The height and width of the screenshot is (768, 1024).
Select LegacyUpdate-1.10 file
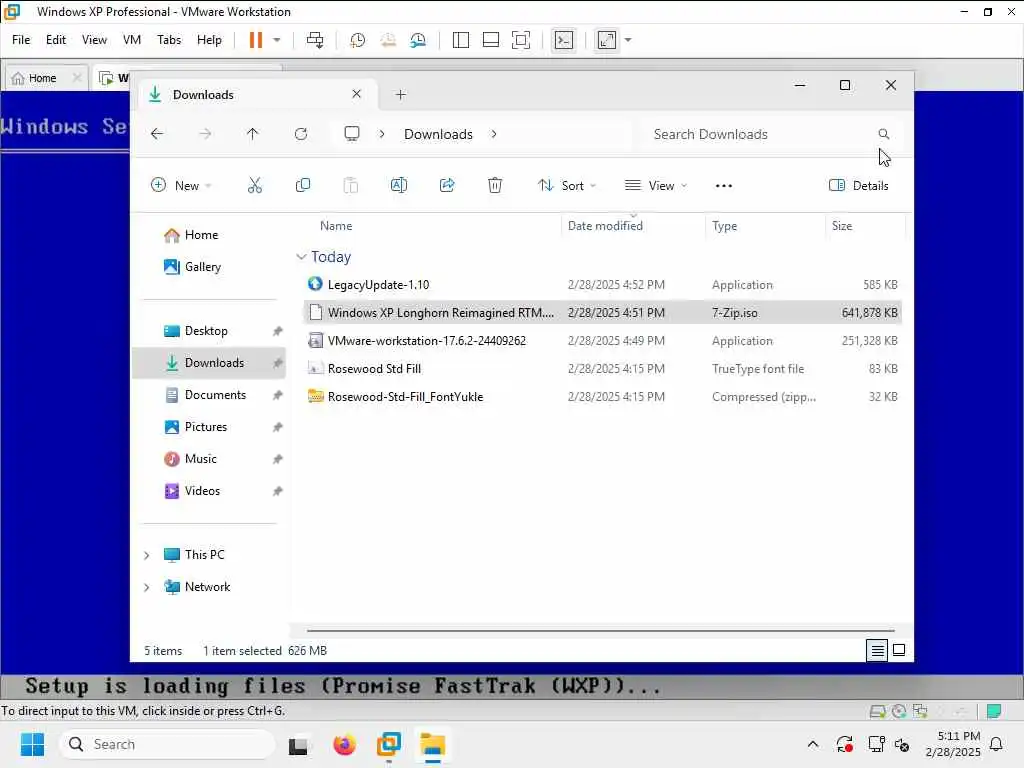coord(602,285)
